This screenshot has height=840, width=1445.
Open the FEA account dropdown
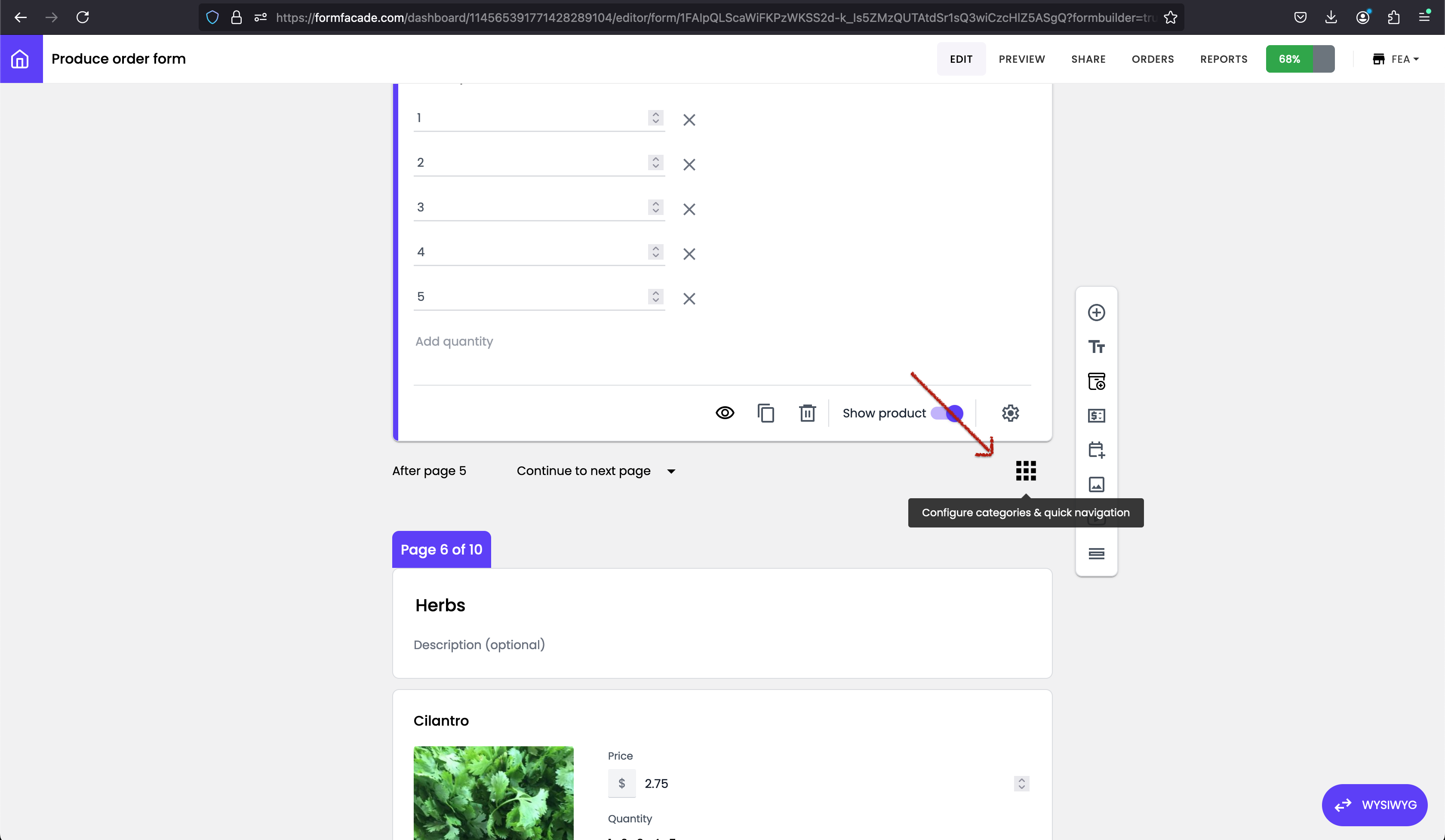(x=1396, y=59)
